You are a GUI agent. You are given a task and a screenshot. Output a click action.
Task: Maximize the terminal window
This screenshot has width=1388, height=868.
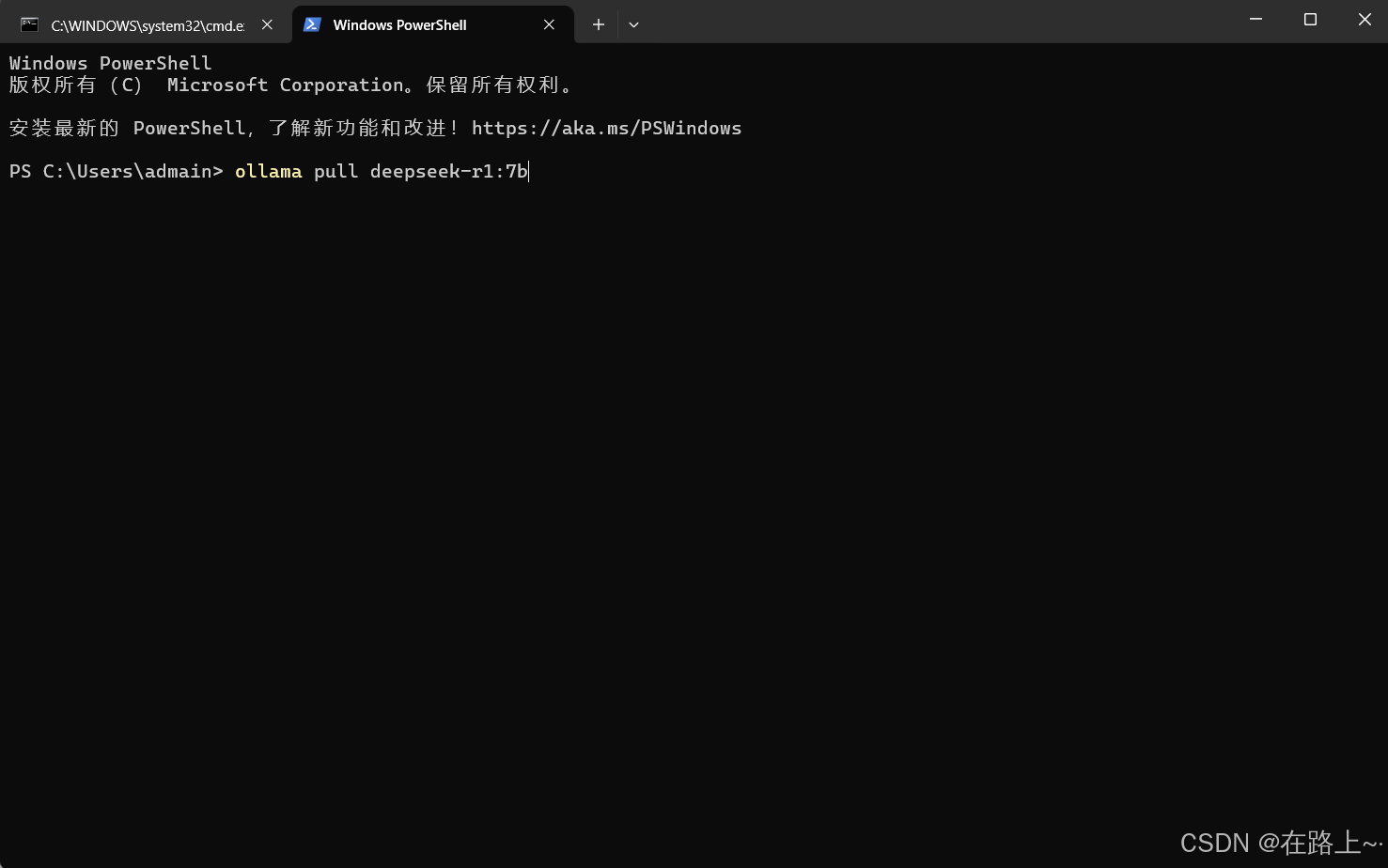[x=1310, y=20]
